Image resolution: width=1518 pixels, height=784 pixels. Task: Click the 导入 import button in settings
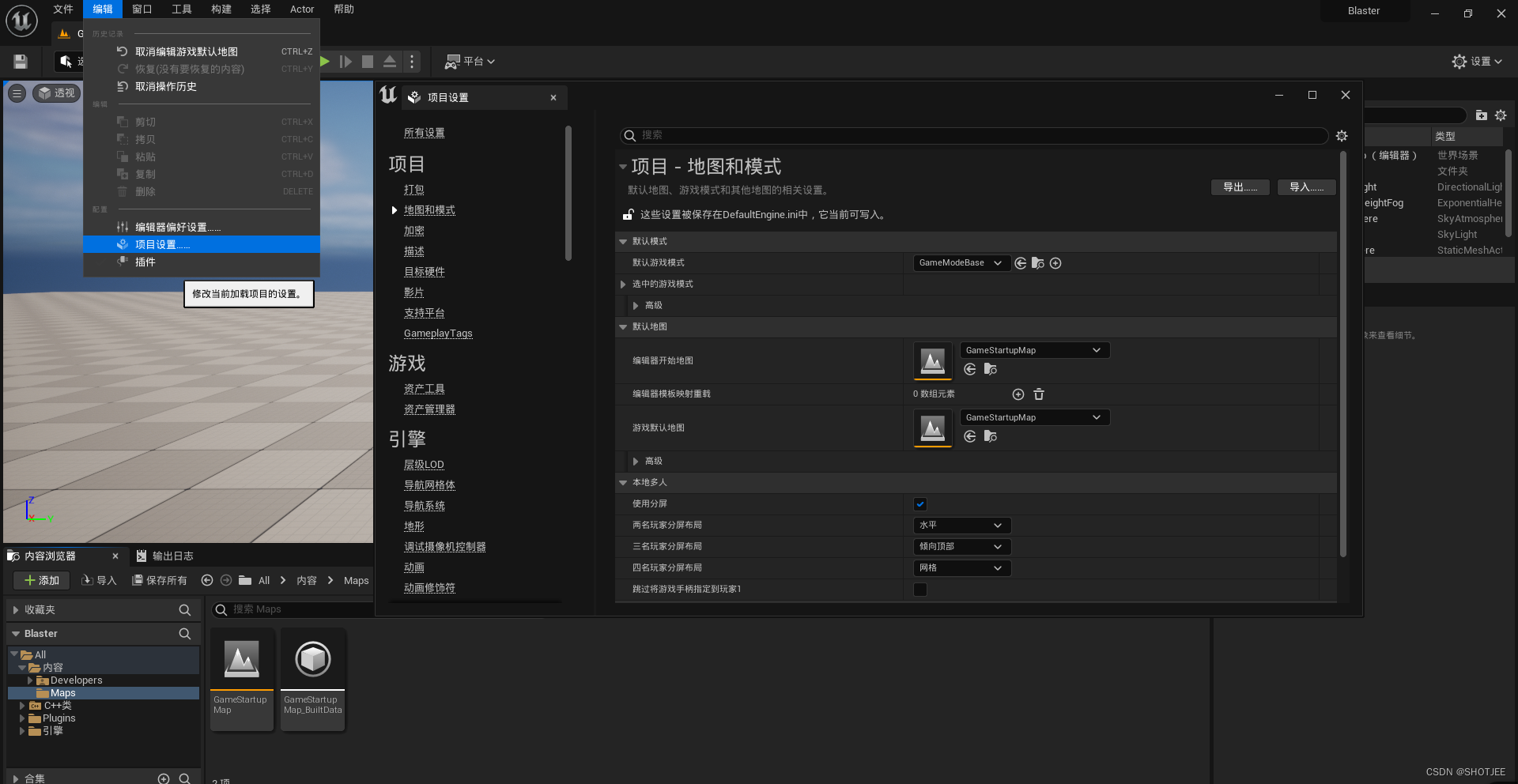[x=1306, y=187]
